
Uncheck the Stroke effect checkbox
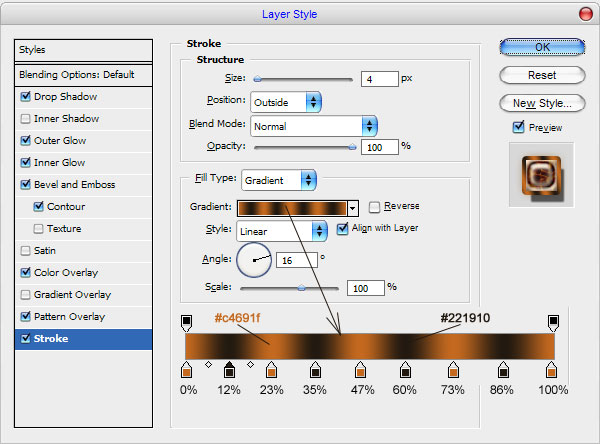(x=26, y=338)
